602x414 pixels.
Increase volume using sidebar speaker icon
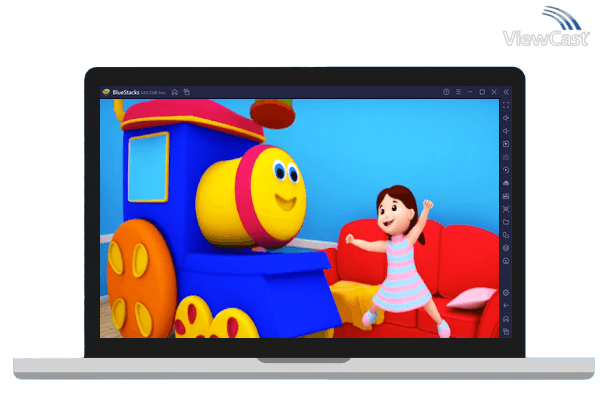[x=506, y=118]
